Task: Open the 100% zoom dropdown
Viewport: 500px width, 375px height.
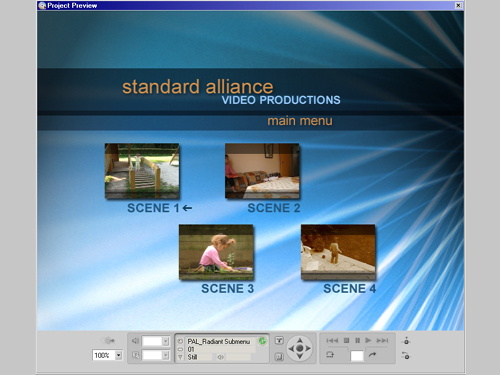Action: click(118, 355)
